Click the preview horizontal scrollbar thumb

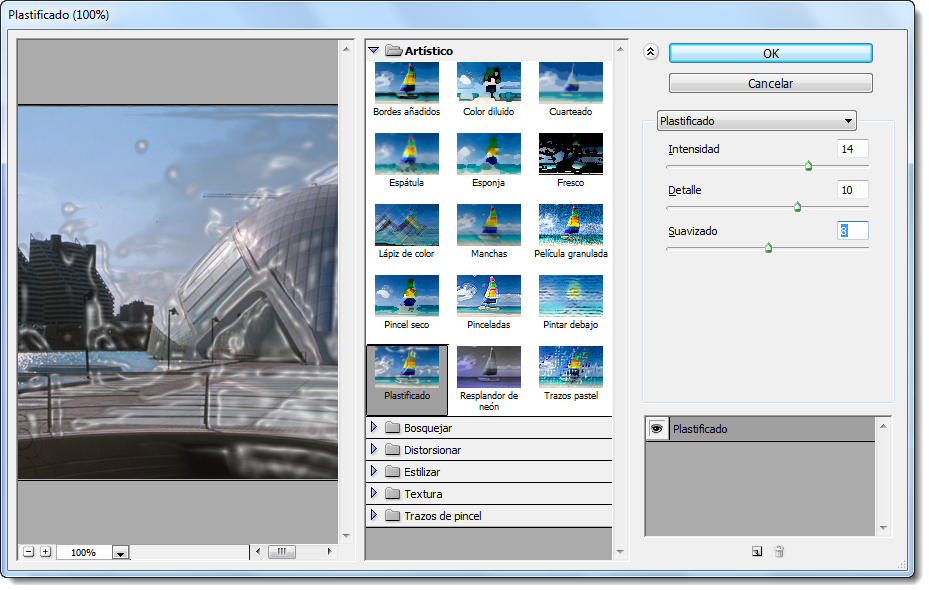pos(282,551)
